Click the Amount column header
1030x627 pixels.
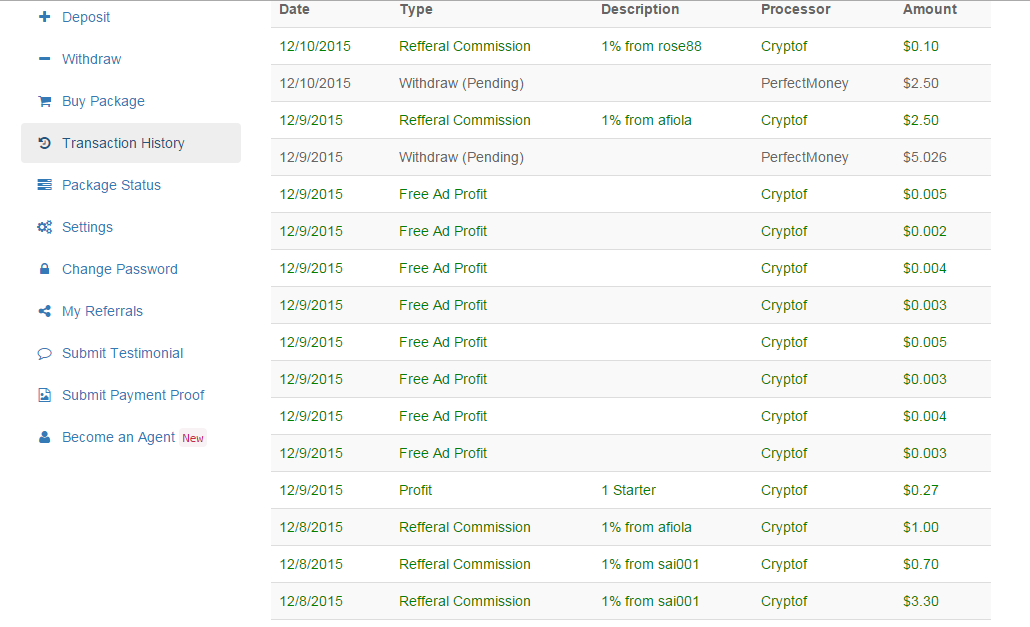929,9
